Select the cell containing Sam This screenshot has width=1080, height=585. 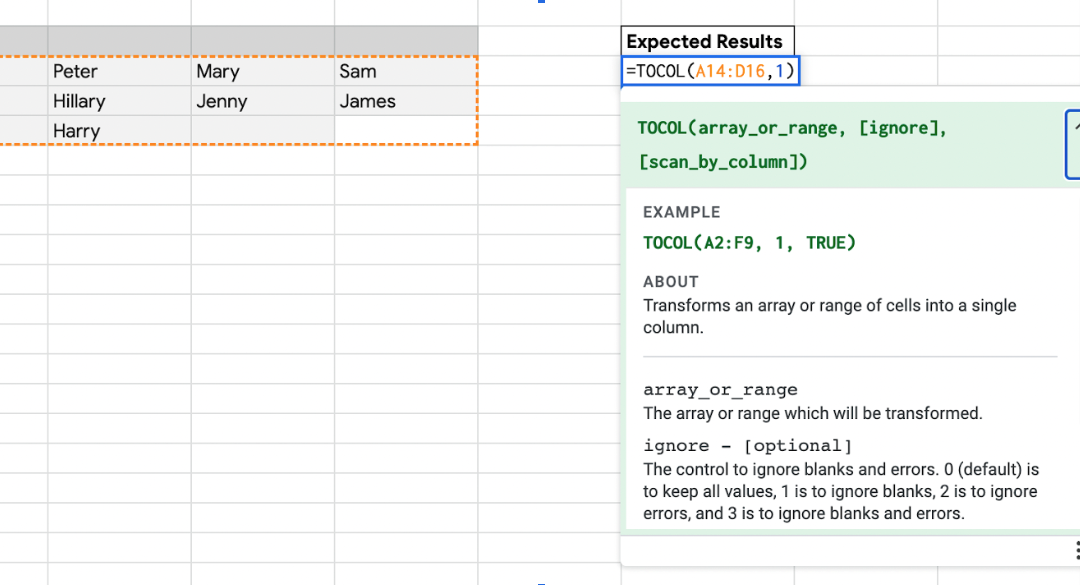(406, 71)
